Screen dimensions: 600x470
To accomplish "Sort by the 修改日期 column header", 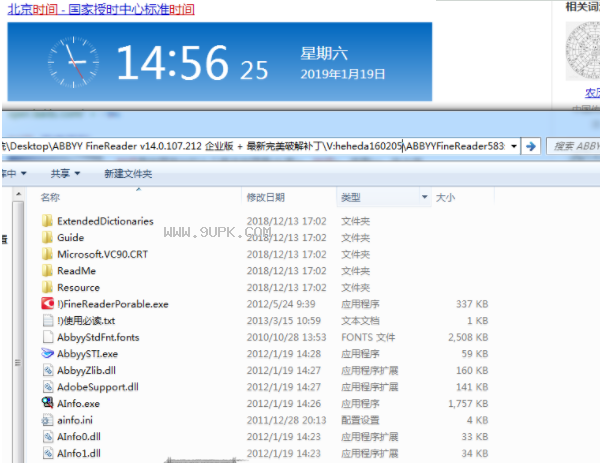I will [x=266, y=197].
